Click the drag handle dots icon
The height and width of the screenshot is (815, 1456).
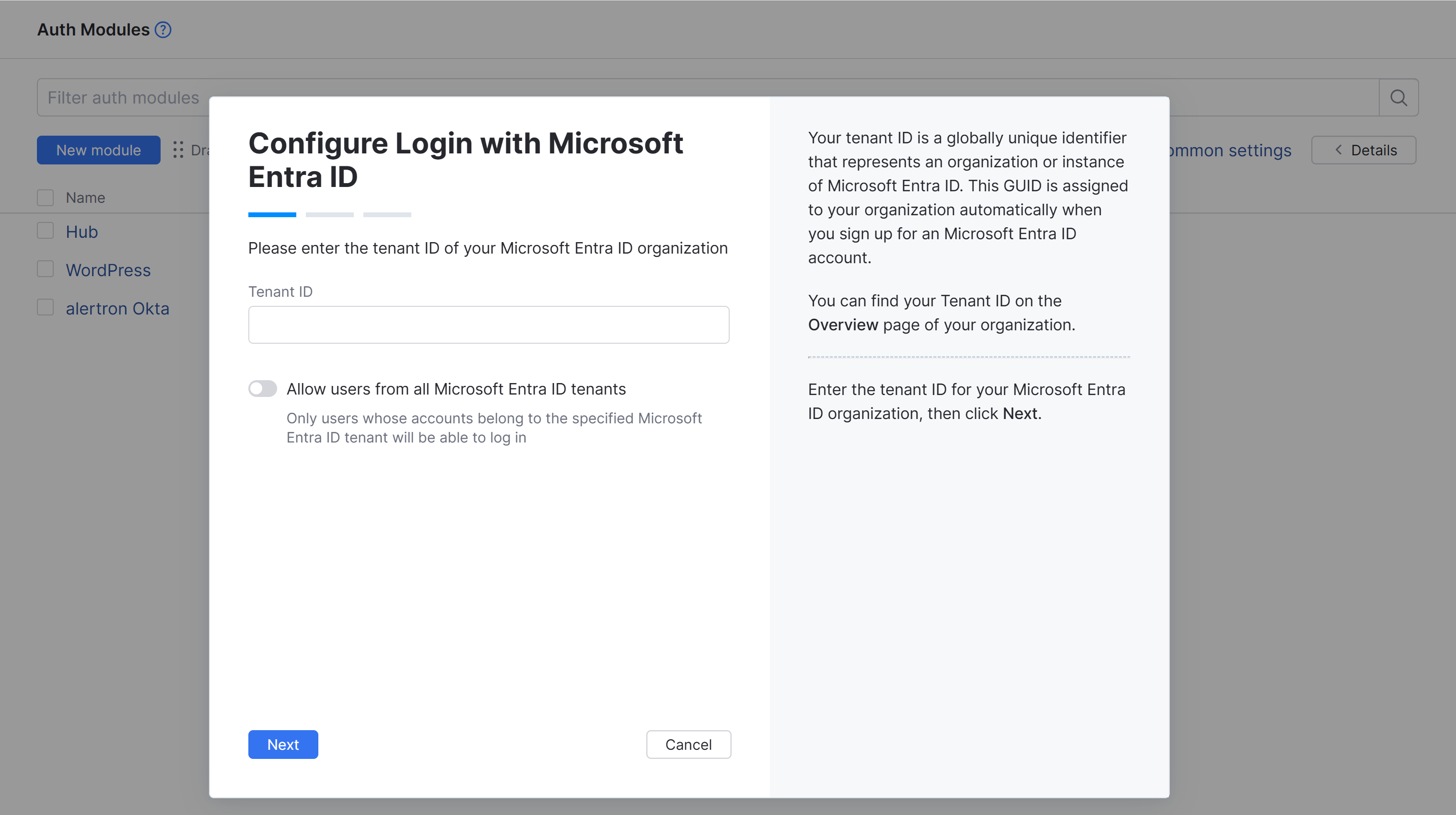click(178, 150)
